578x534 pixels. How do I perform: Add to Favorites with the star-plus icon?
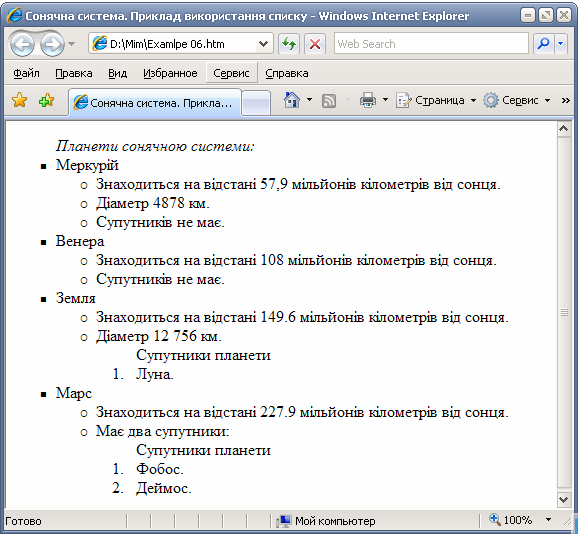pyautogui.click(x=46, y=100)
